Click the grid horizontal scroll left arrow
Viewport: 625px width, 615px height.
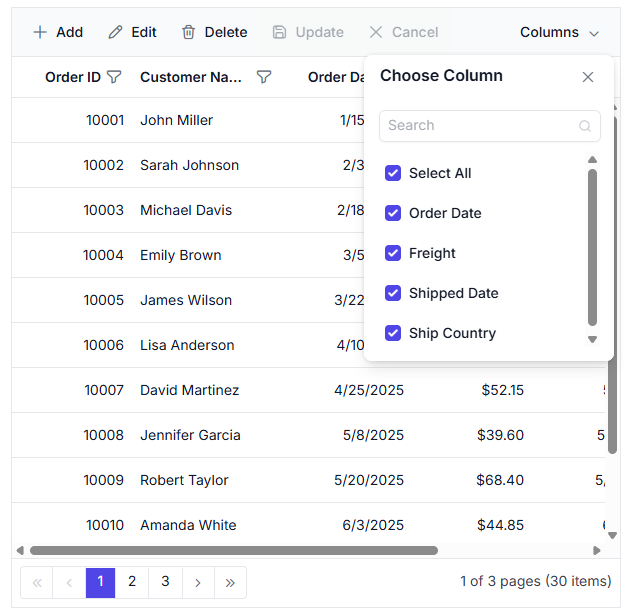[x=20, y=551]
